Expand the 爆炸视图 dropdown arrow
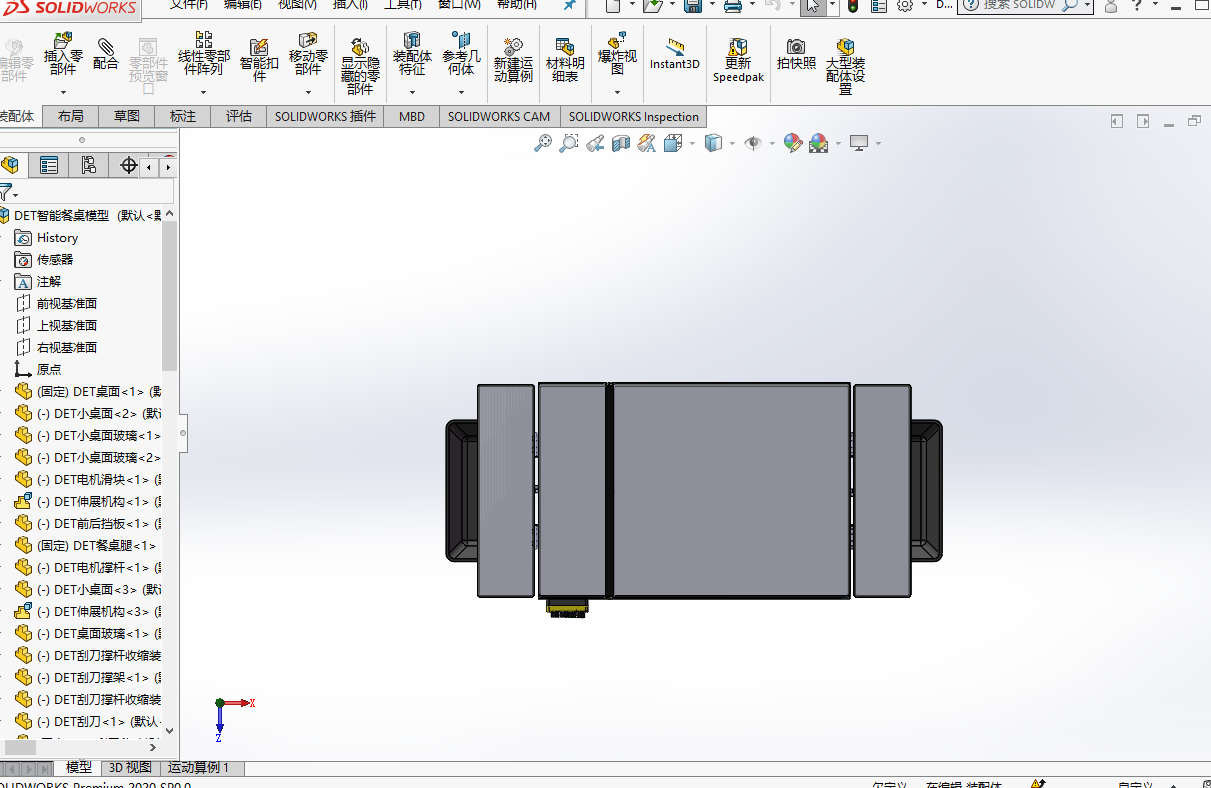The height and width of the screenshot is (788, 1211). [x=617, y=92]
